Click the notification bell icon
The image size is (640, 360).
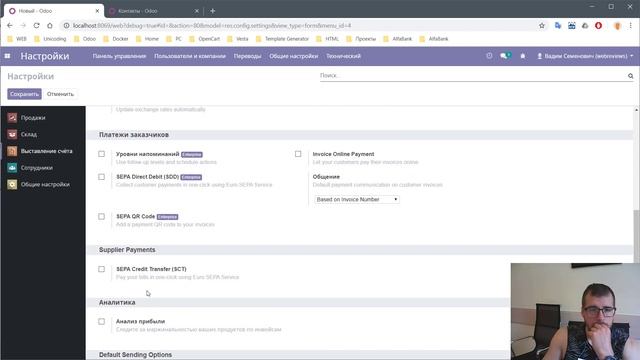click(522, 56)
